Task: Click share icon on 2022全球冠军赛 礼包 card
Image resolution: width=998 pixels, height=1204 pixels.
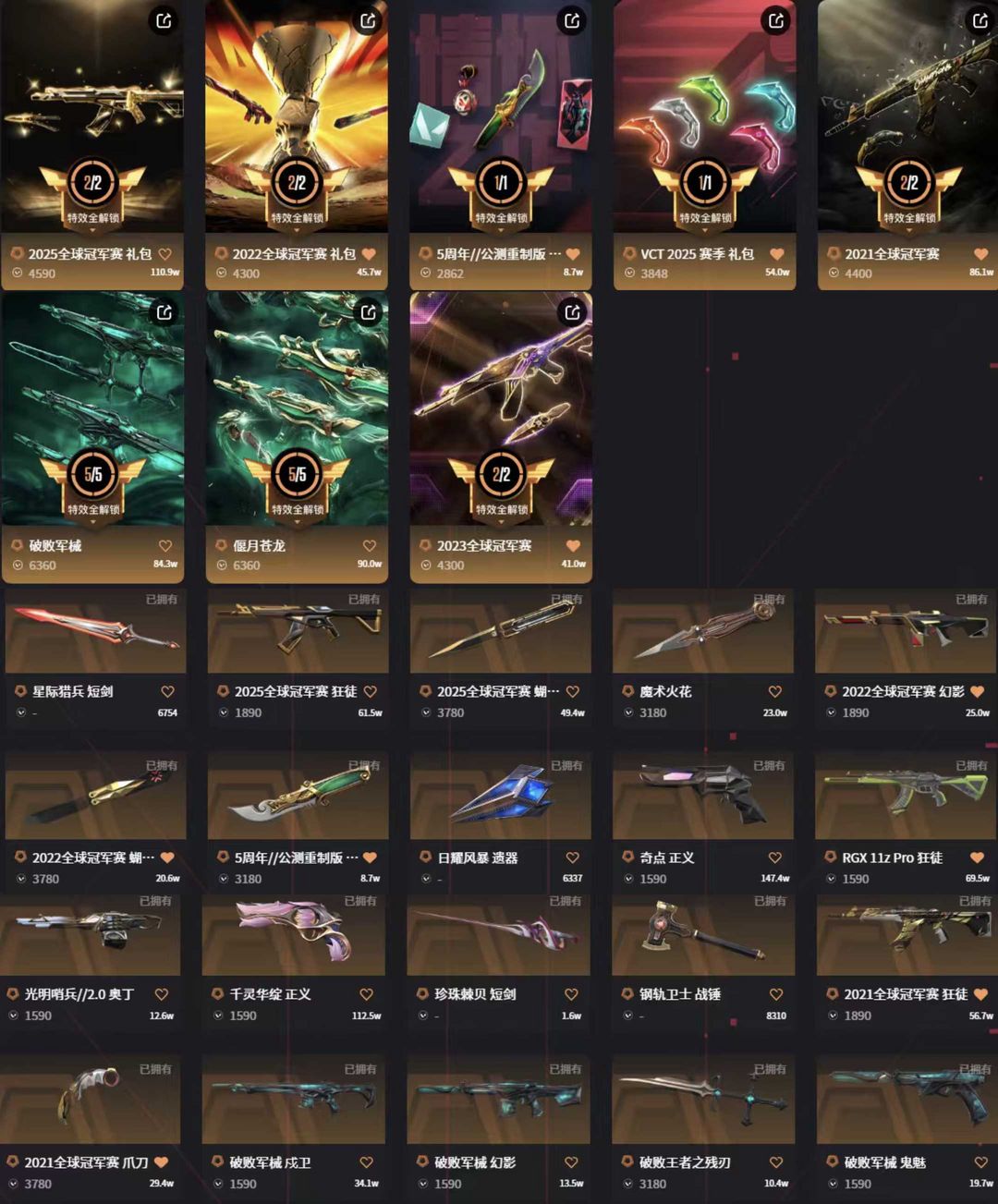Action: coord(368,20)
